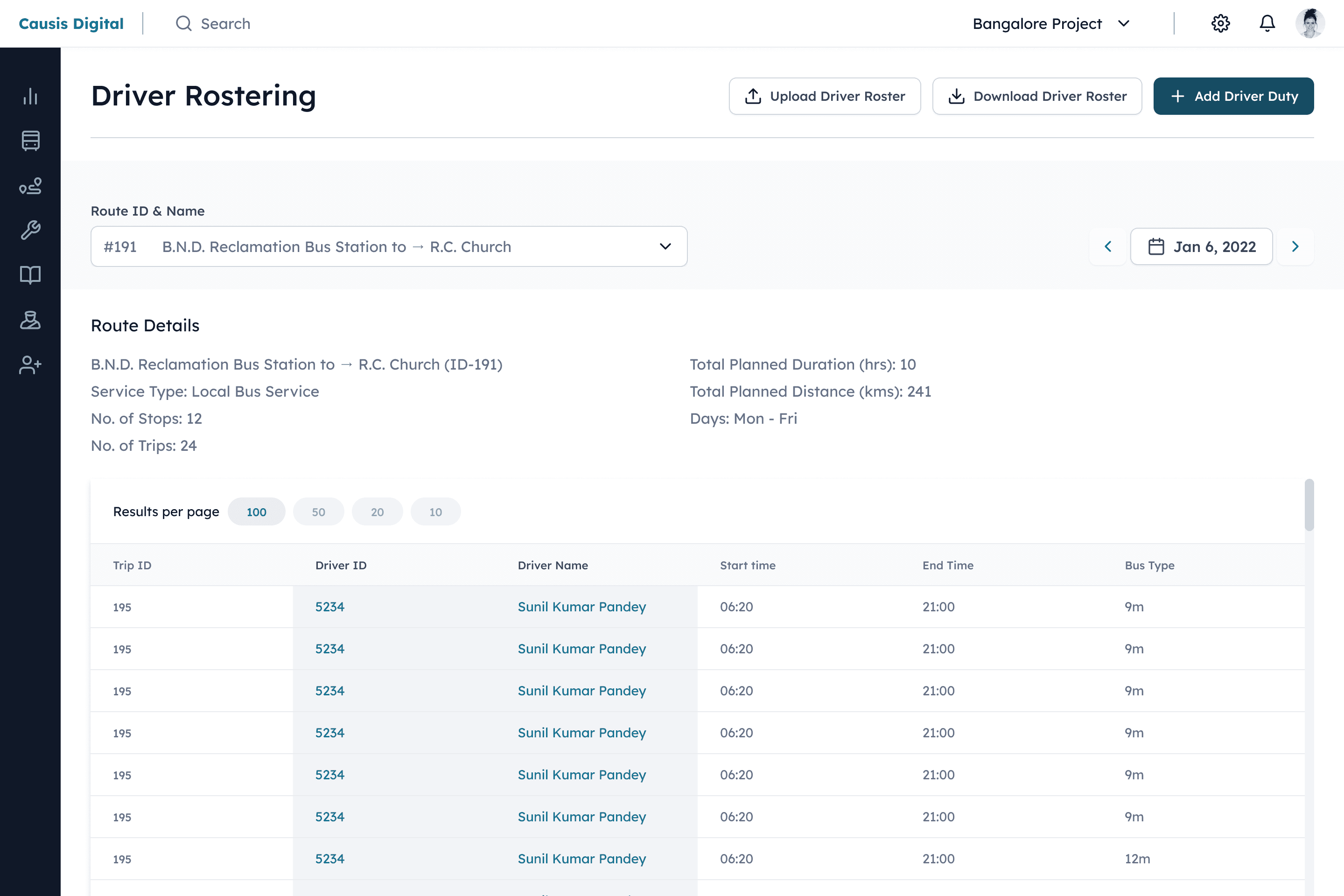Click Upload Driver Roster button
Image resolution: width=1344 pixels, height=896 pixels.
tap(825, 96)
